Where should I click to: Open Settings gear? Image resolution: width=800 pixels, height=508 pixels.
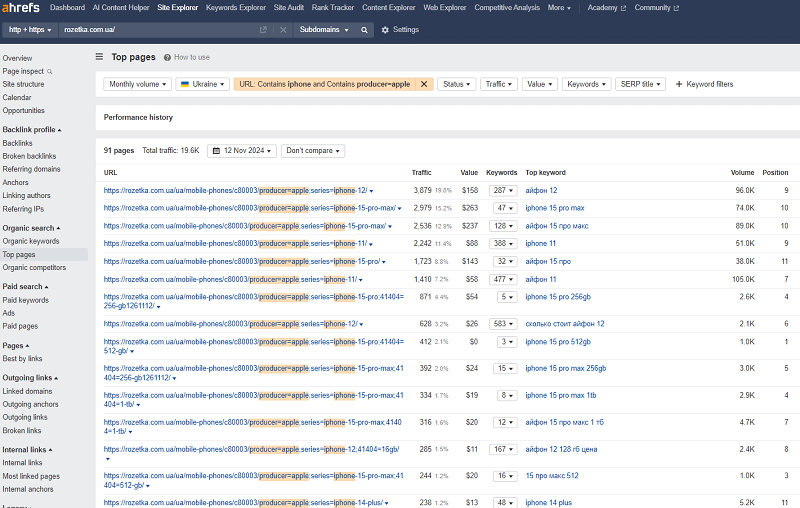385,30
